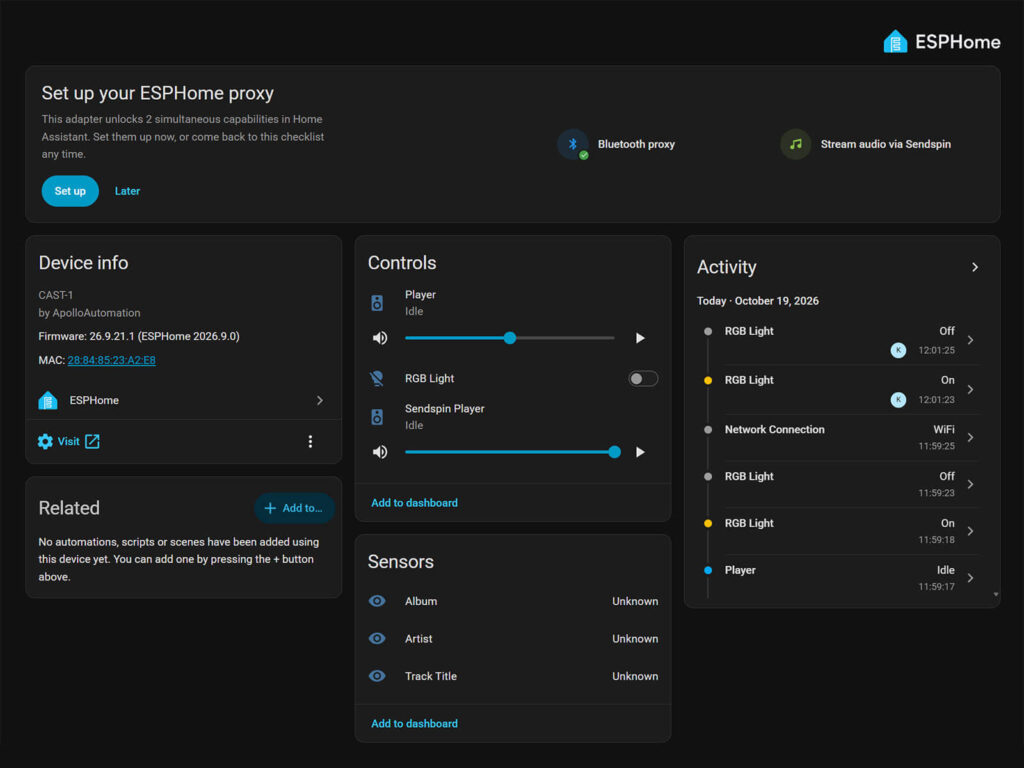The image size is (1024, 768).
Task: Click the user avatar on 12:01:25 entry
Action: pyautogui.click(x=898, y=350)
